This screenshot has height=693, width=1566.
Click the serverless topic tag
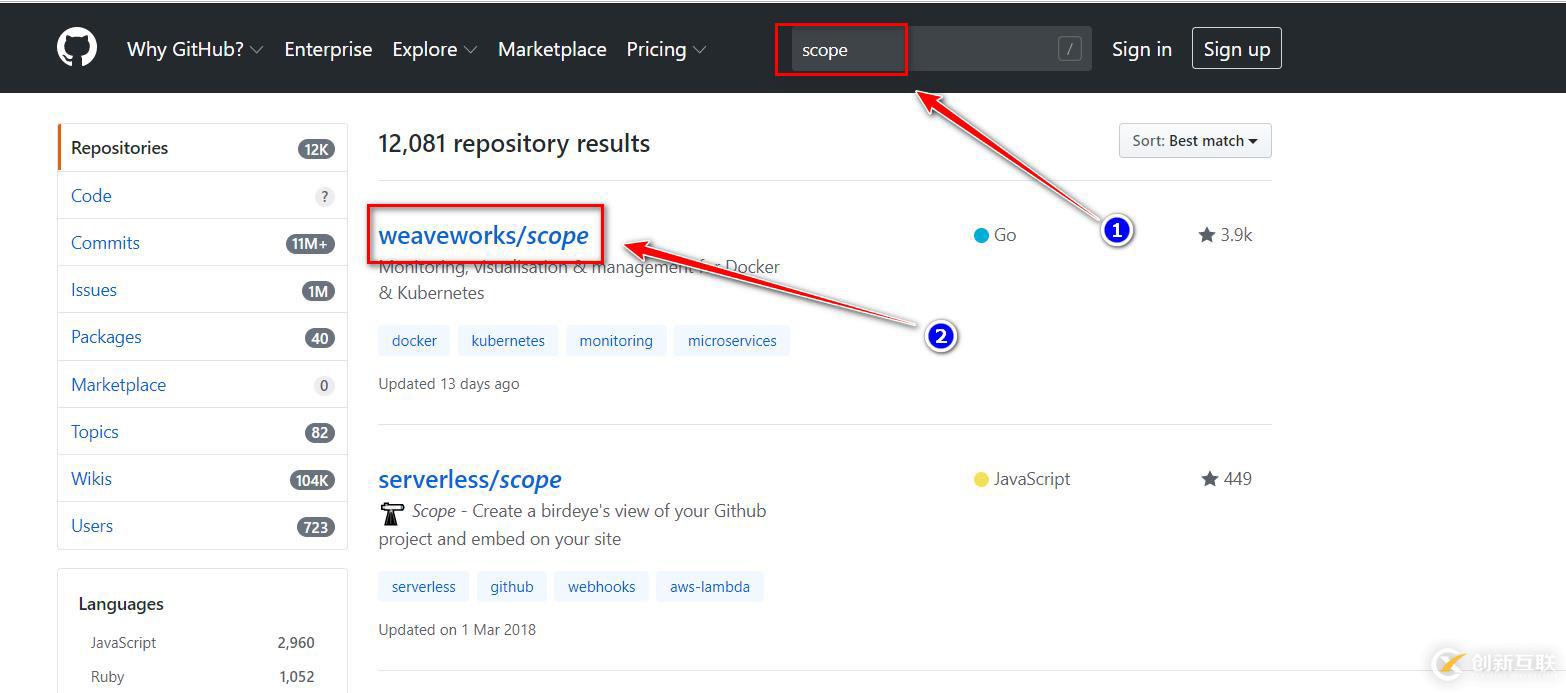(424, 587)
